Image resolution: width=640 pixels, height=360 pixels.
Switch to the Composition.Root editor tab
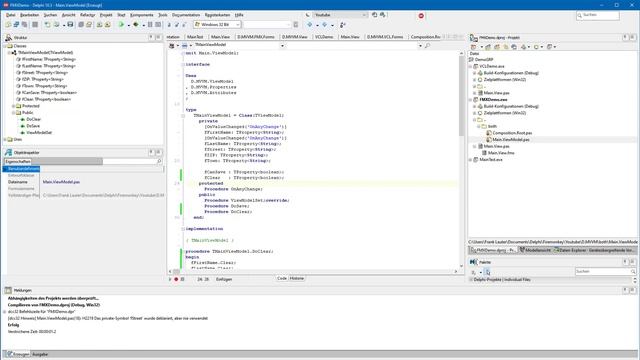tap(425, 37)
